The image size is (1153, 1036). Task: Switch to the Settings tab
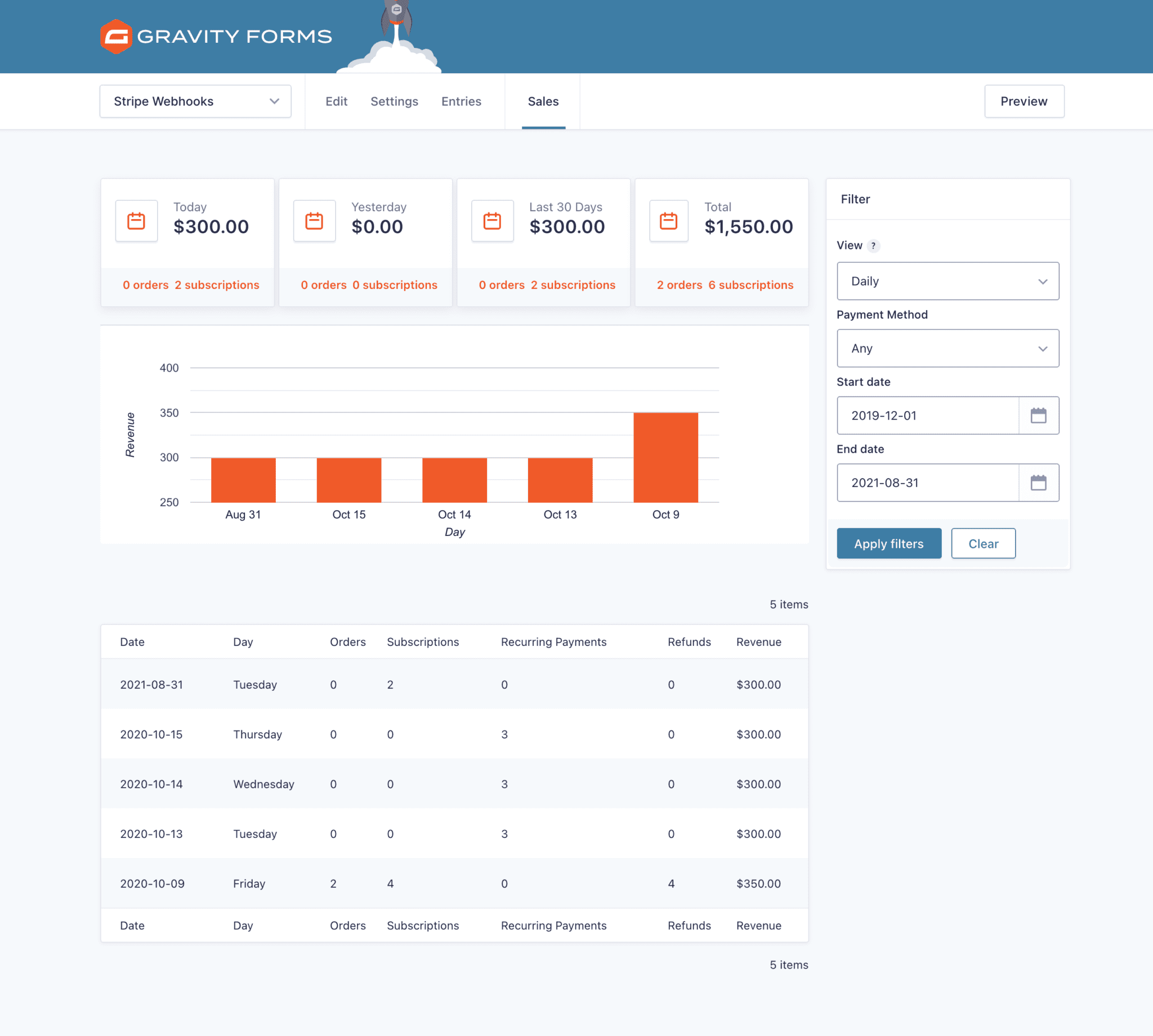coord(395,101)
